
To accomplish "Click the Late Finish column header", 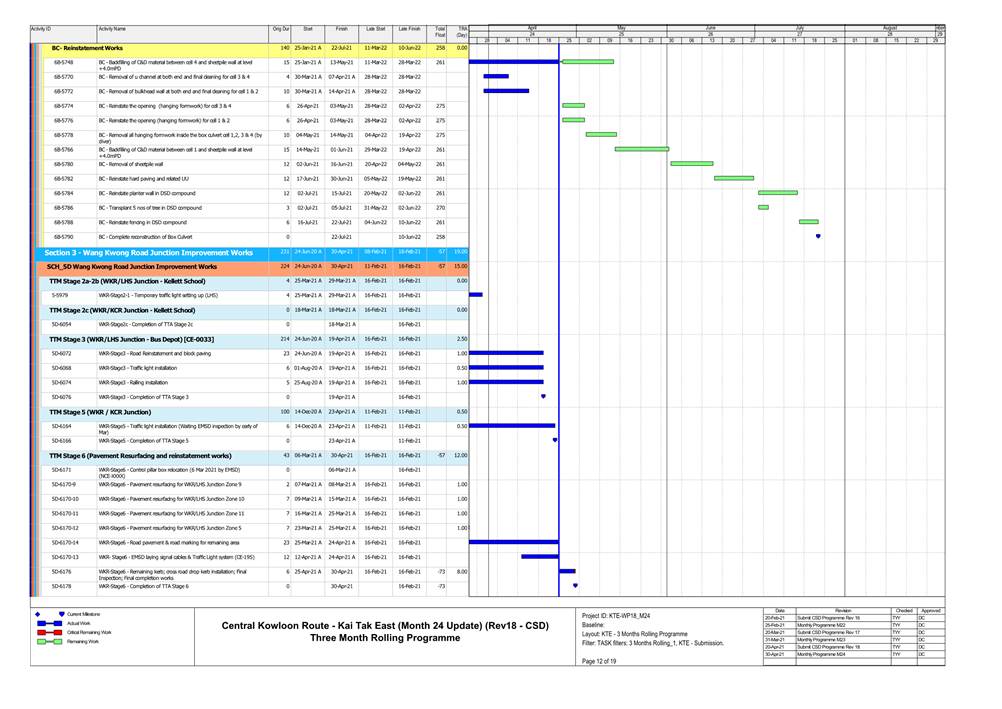I will (x=409, y=30).
